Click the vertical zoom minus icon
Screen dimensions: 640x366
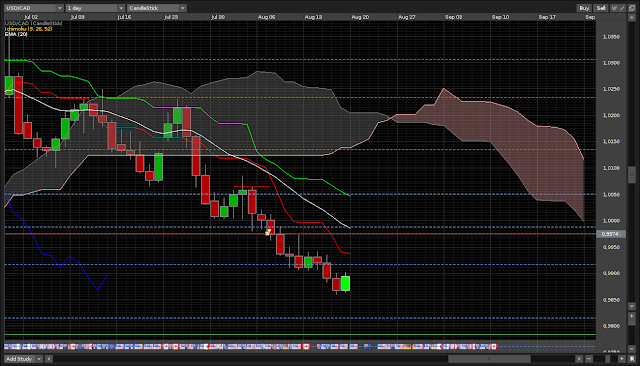pos(632,348)
